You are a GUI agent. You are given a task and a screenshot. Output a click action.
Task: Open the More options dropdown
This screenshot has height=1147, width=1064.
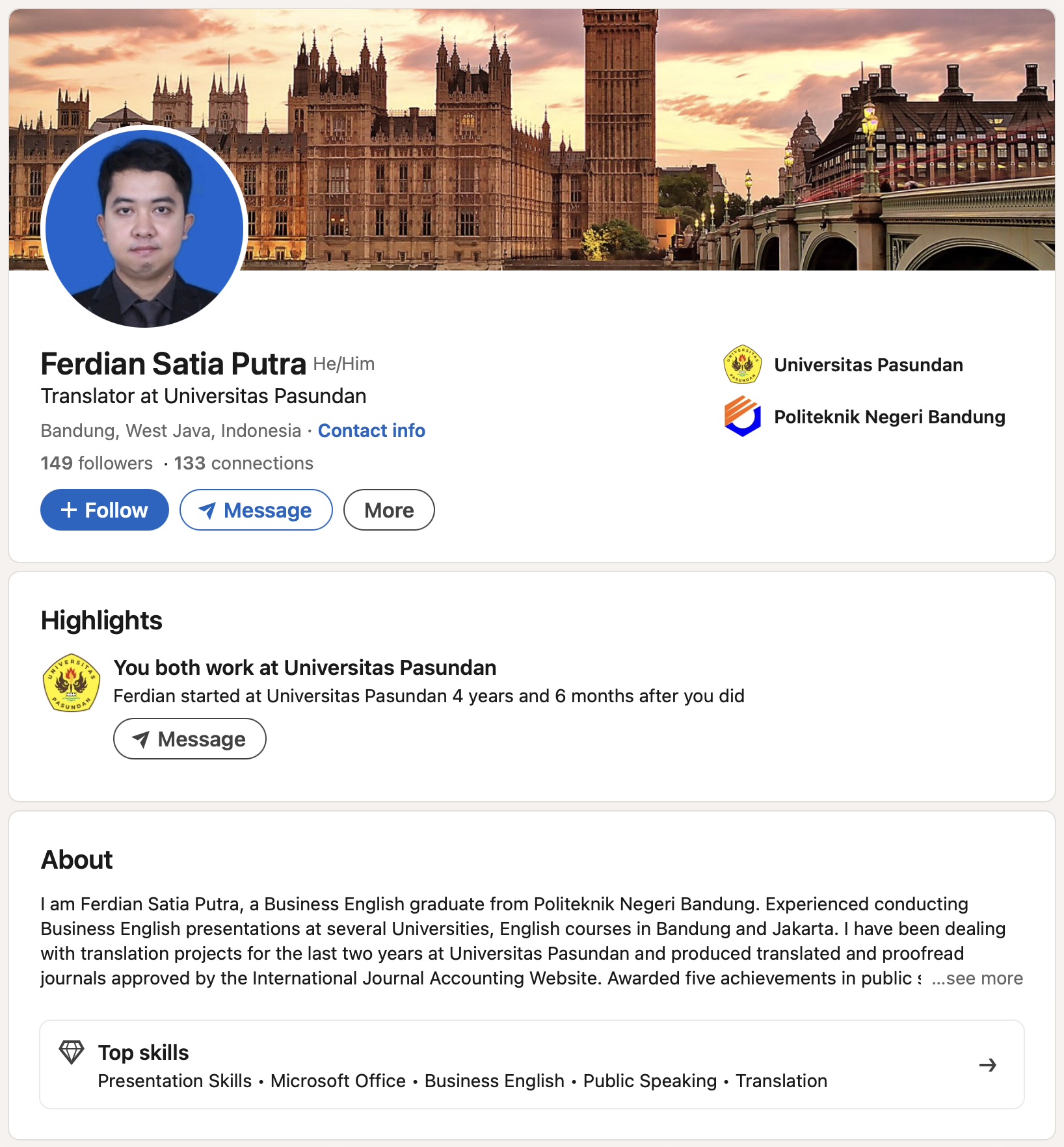389,510
